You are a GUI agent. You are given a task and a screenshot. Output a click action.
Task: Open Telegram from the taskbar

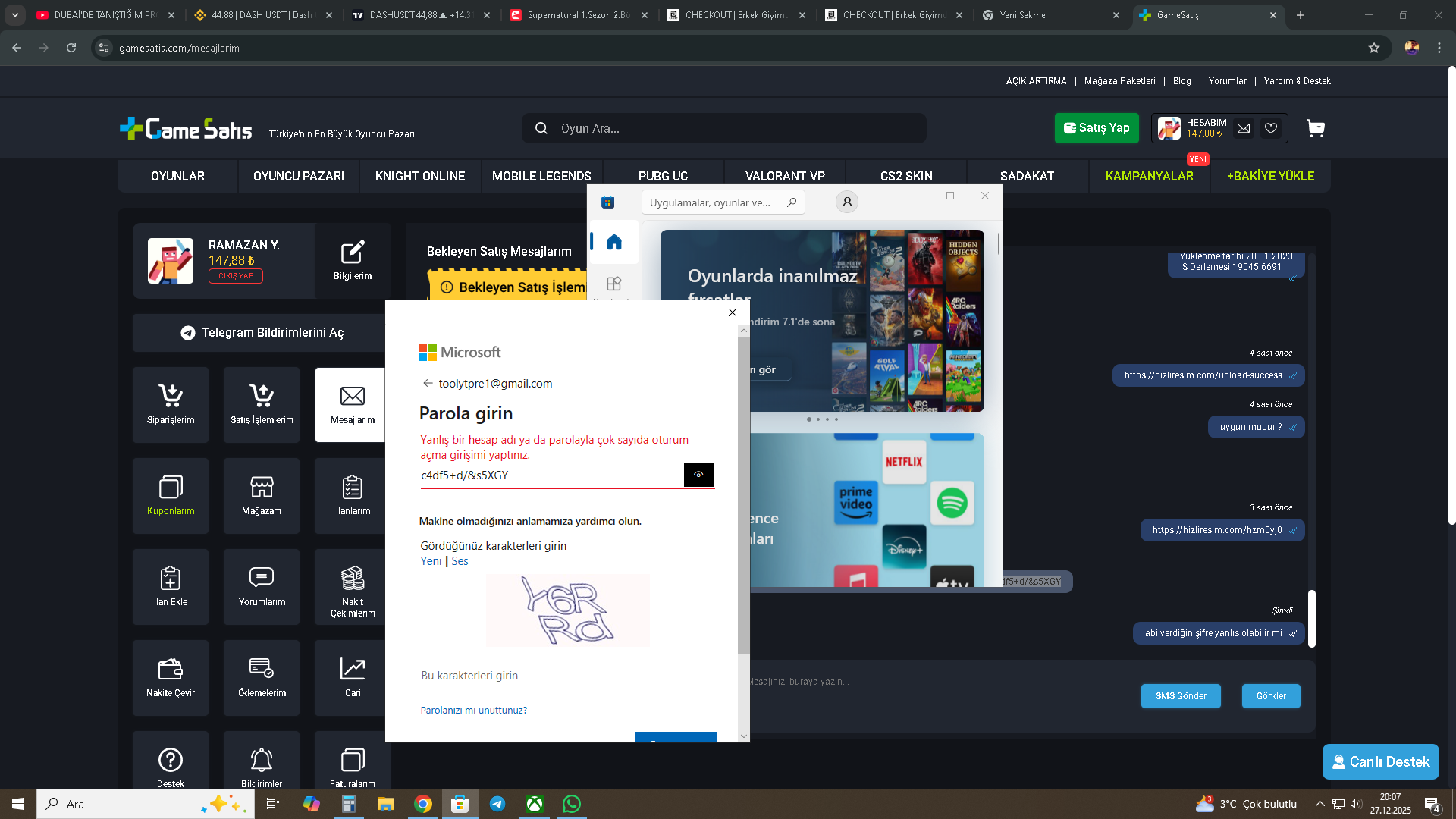497,804
